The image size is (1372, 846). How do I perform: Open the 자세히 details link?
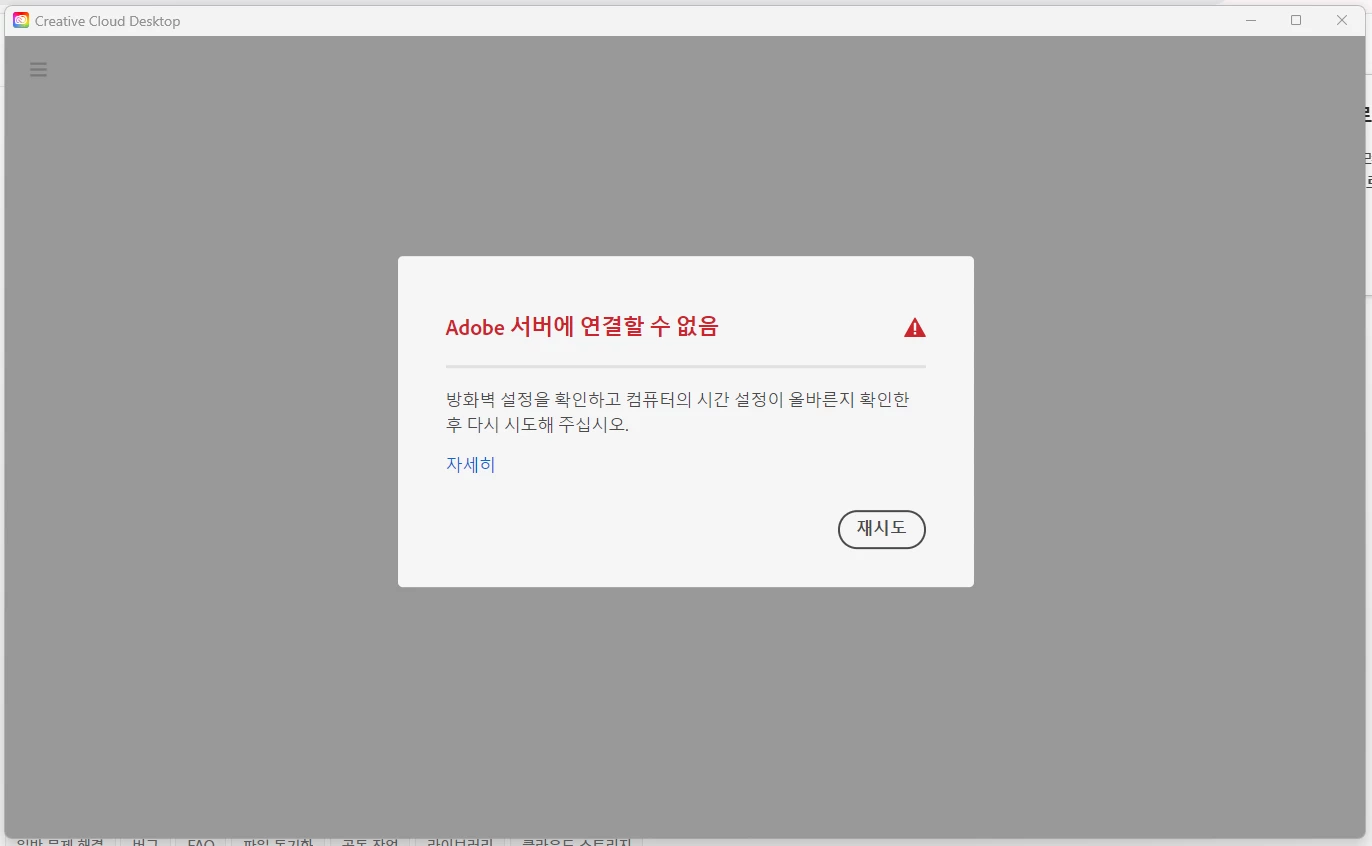click(470, 464)
